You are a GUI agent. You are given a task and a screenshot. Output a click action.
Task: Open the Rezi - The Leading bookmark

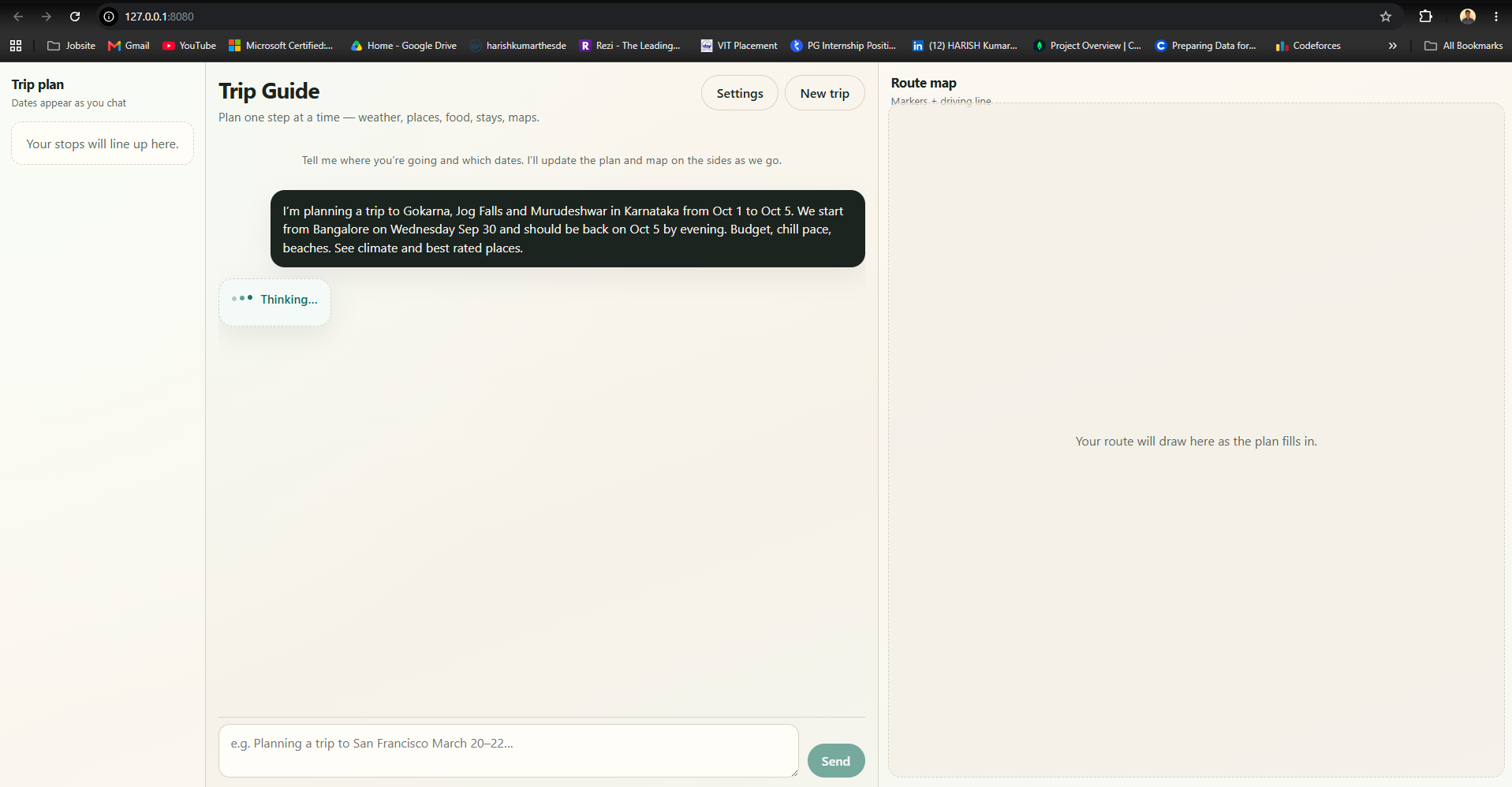630,46
